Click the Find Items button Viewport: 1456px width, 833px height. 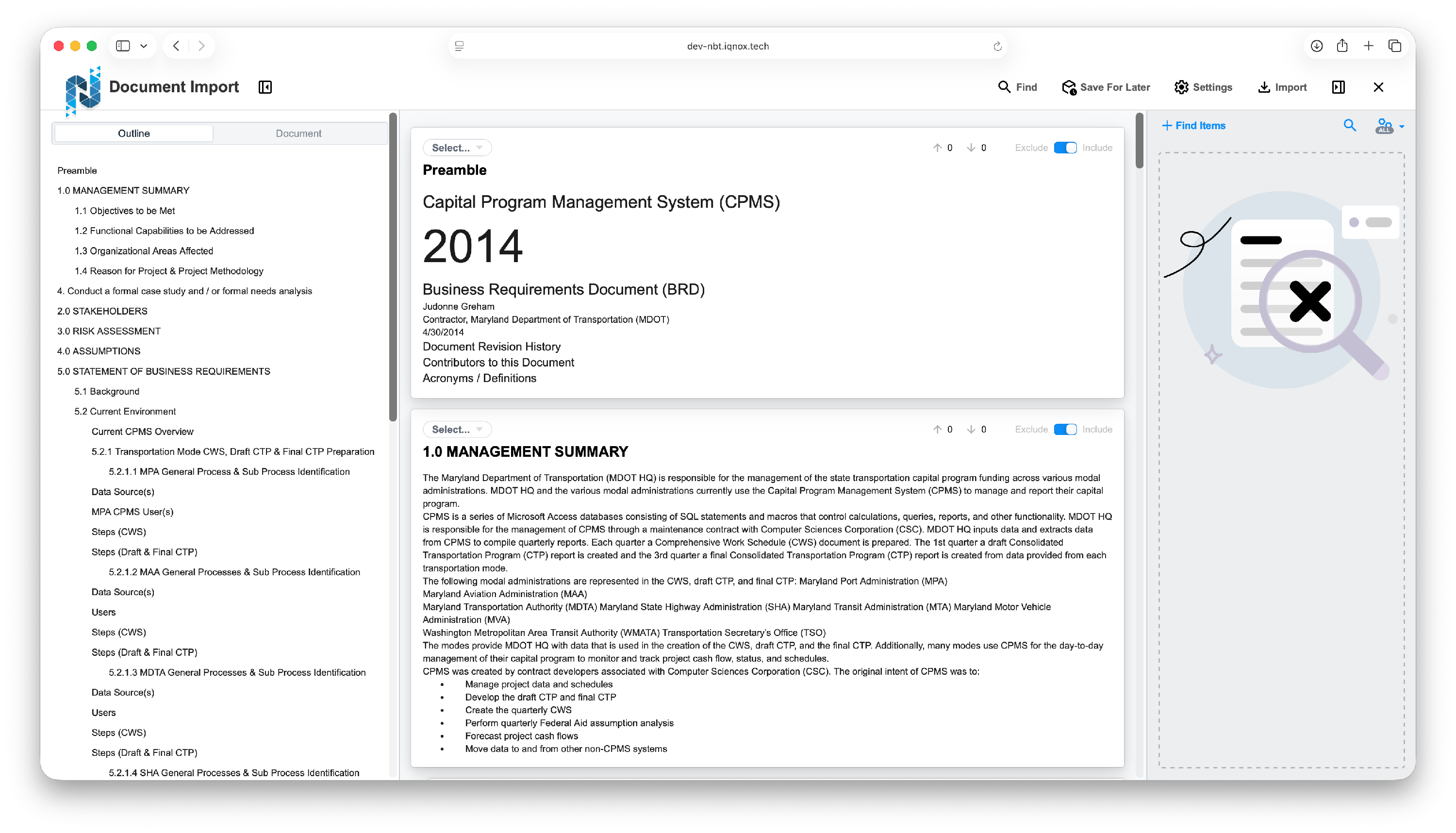coord(1193,125)
